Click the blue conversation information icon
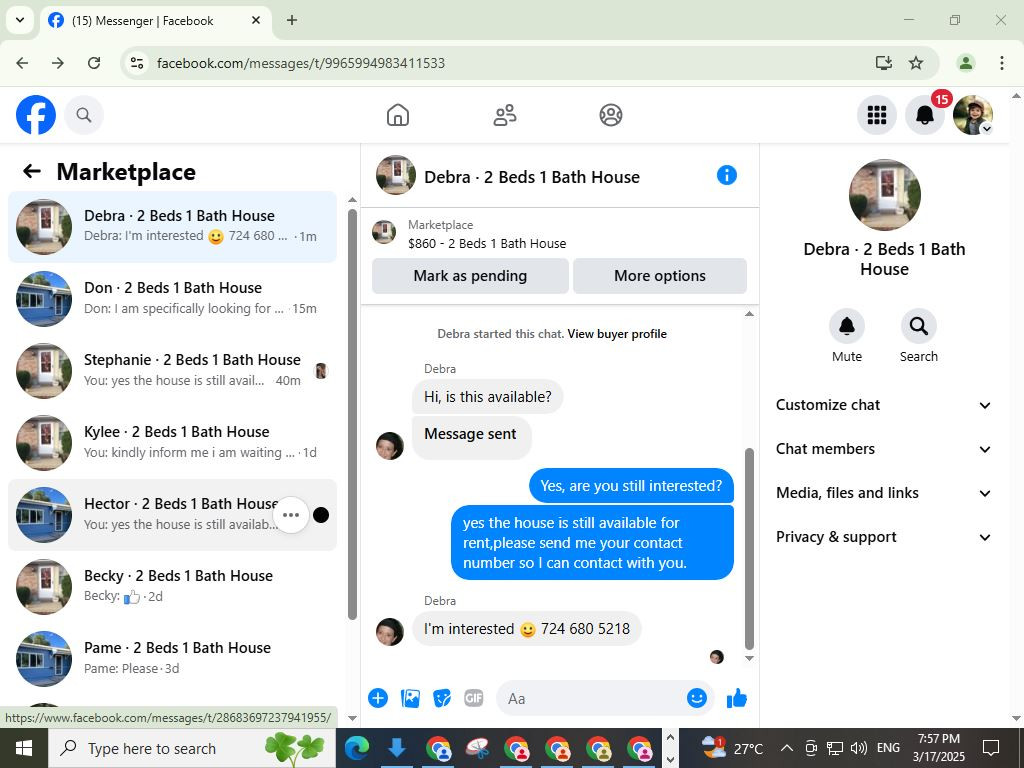 (726, 175)
